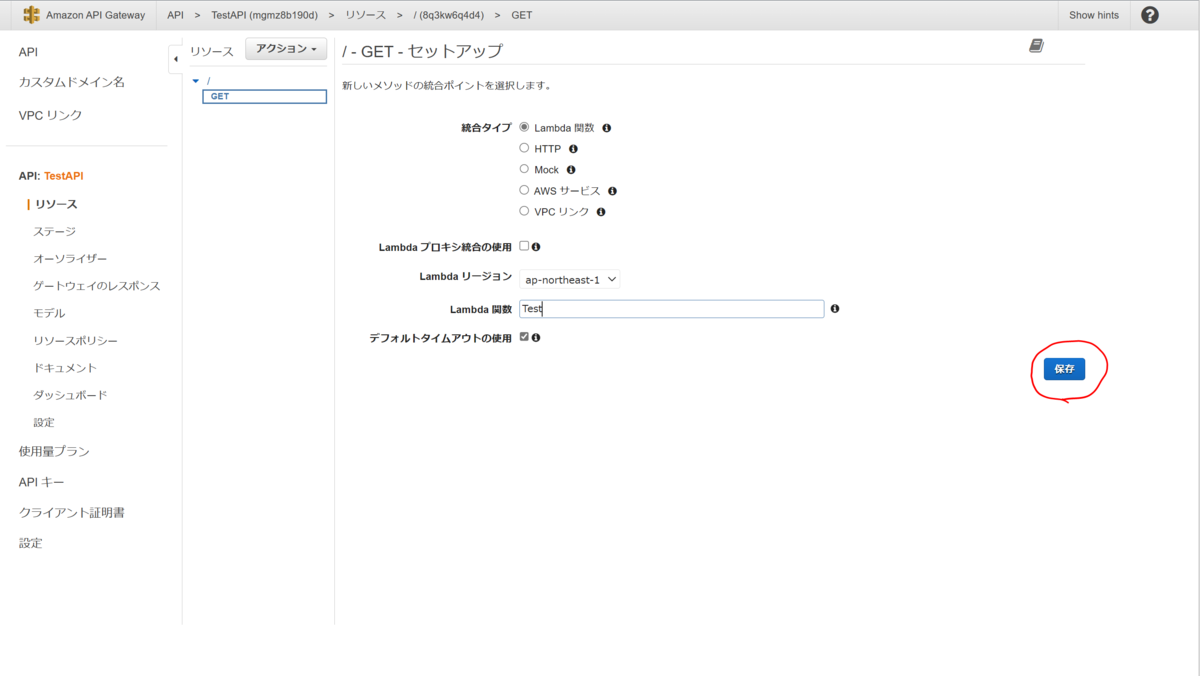Show info icon next to Lambda 関数 radio
This screenshot has width=1200, height=676.
coord(606,128)
